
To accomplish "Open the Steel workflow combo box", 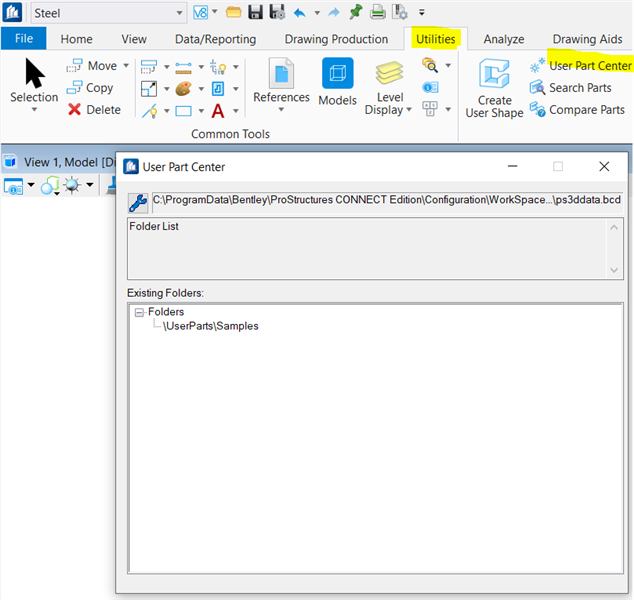I will tap(108, 13).
